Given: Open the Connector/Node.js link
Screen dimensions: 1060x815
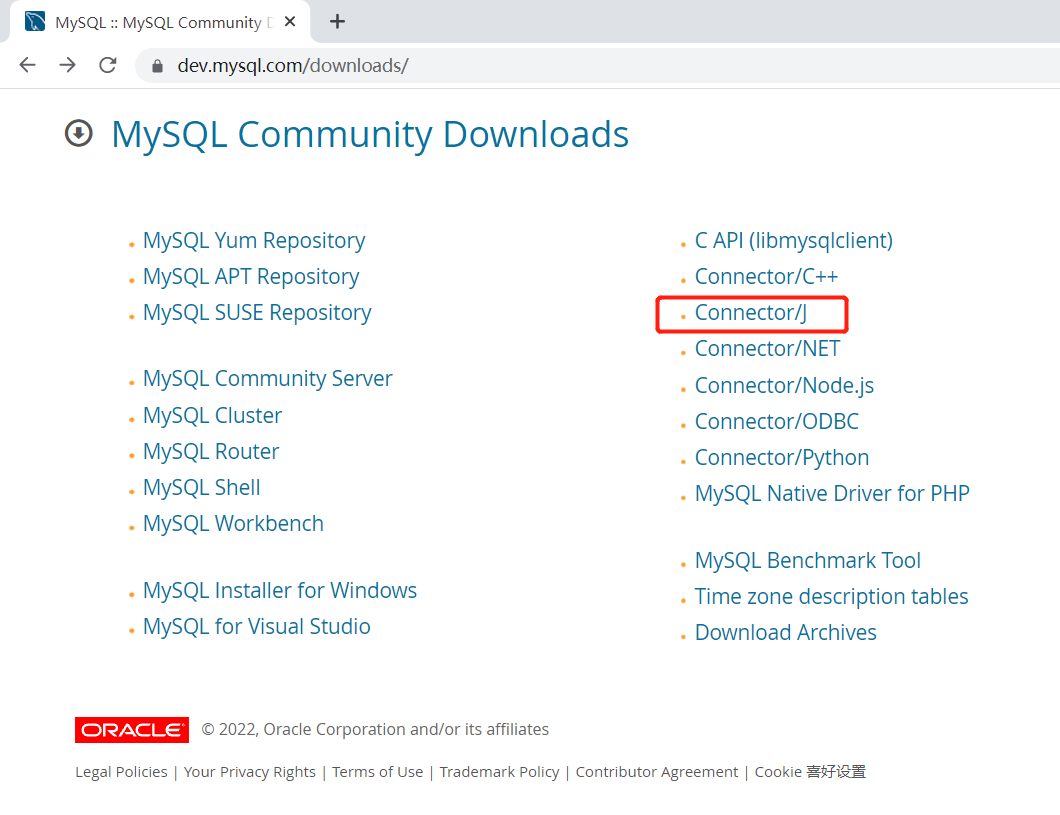Looking at the screenshot, I should (784, 385).
